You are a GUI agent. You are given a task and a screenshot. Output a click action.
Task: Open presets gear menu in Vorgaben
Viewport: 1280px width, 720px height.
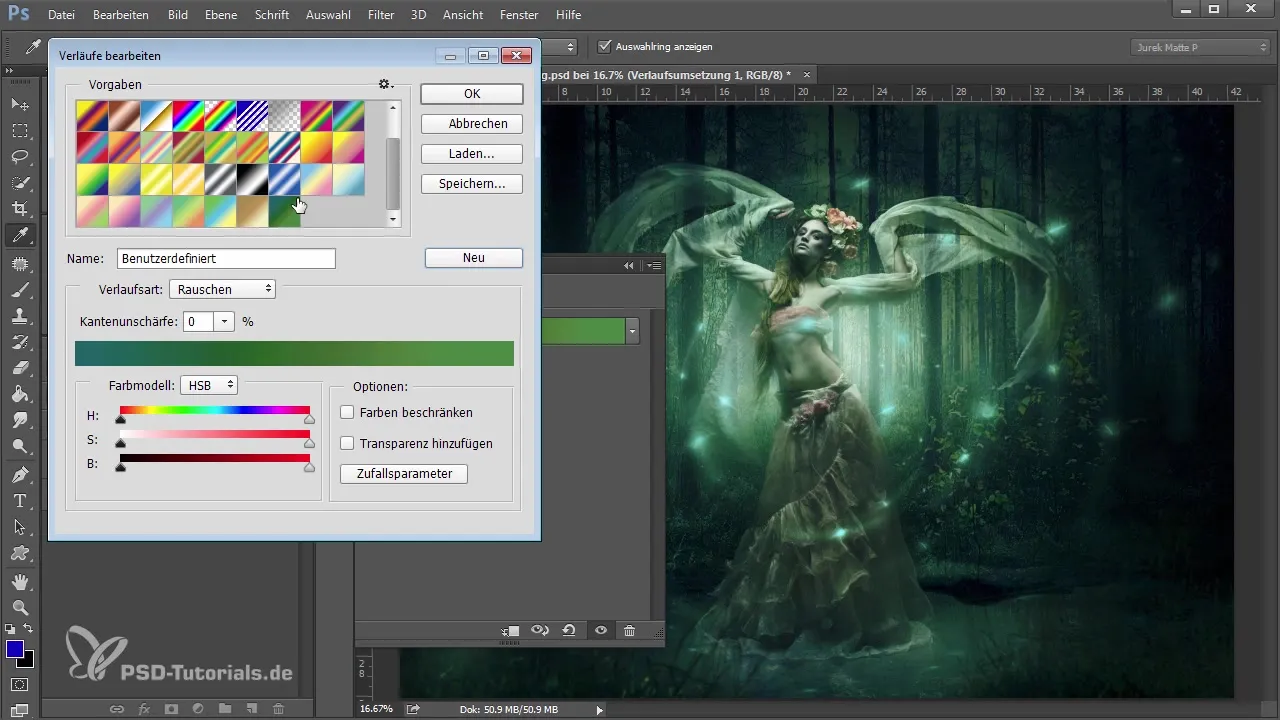[x=386, y=85]
